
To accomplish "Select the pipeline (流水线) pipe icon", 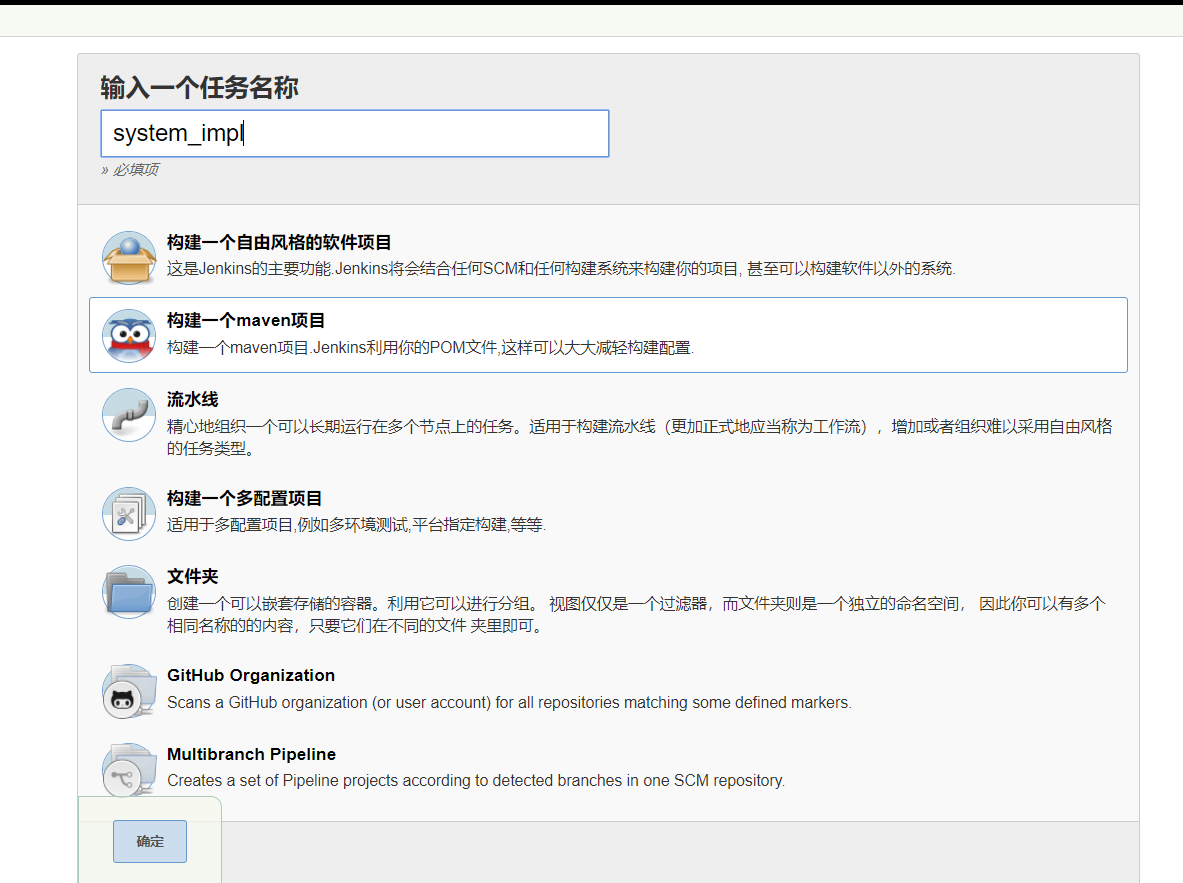I will coord(128,414).
